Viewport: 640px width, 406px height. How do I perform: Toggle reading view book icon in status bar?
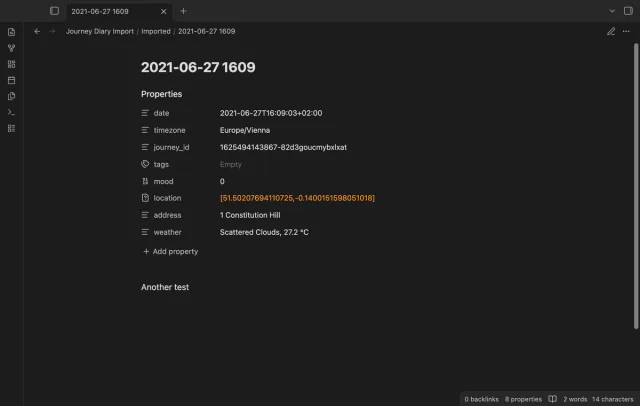pos(552,399)
